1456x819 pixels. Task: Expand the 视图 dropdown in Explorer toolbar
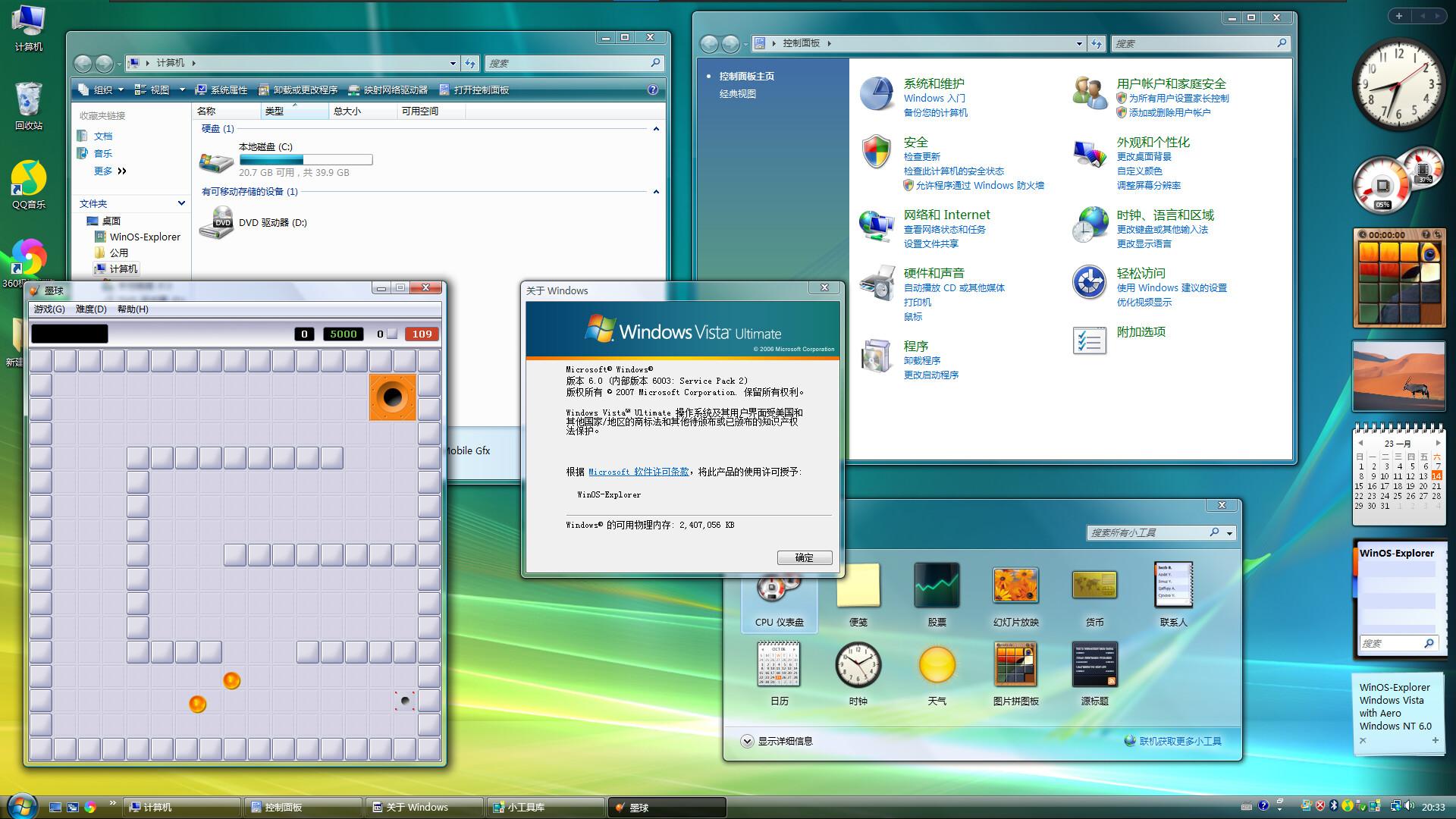[x=182, y=89]
